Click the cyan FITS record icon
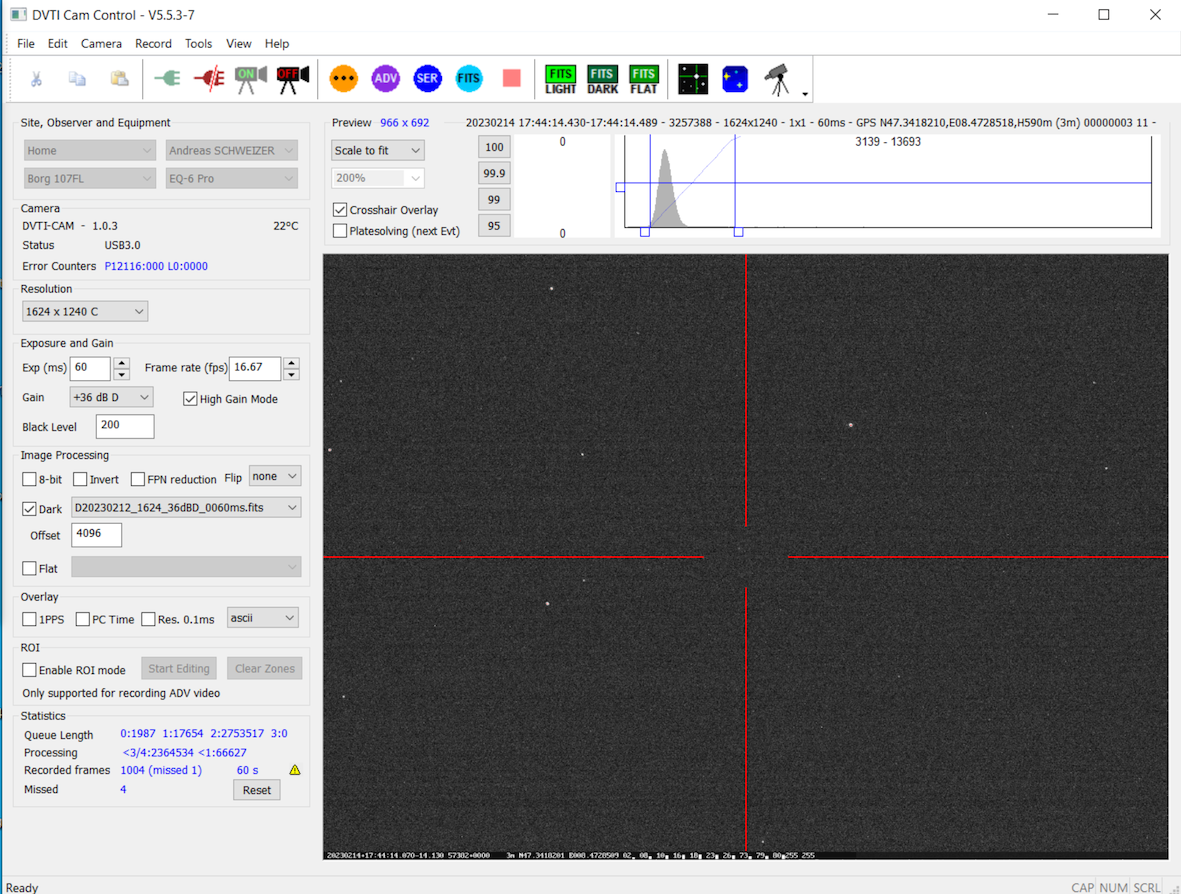 tap(469, 78)
